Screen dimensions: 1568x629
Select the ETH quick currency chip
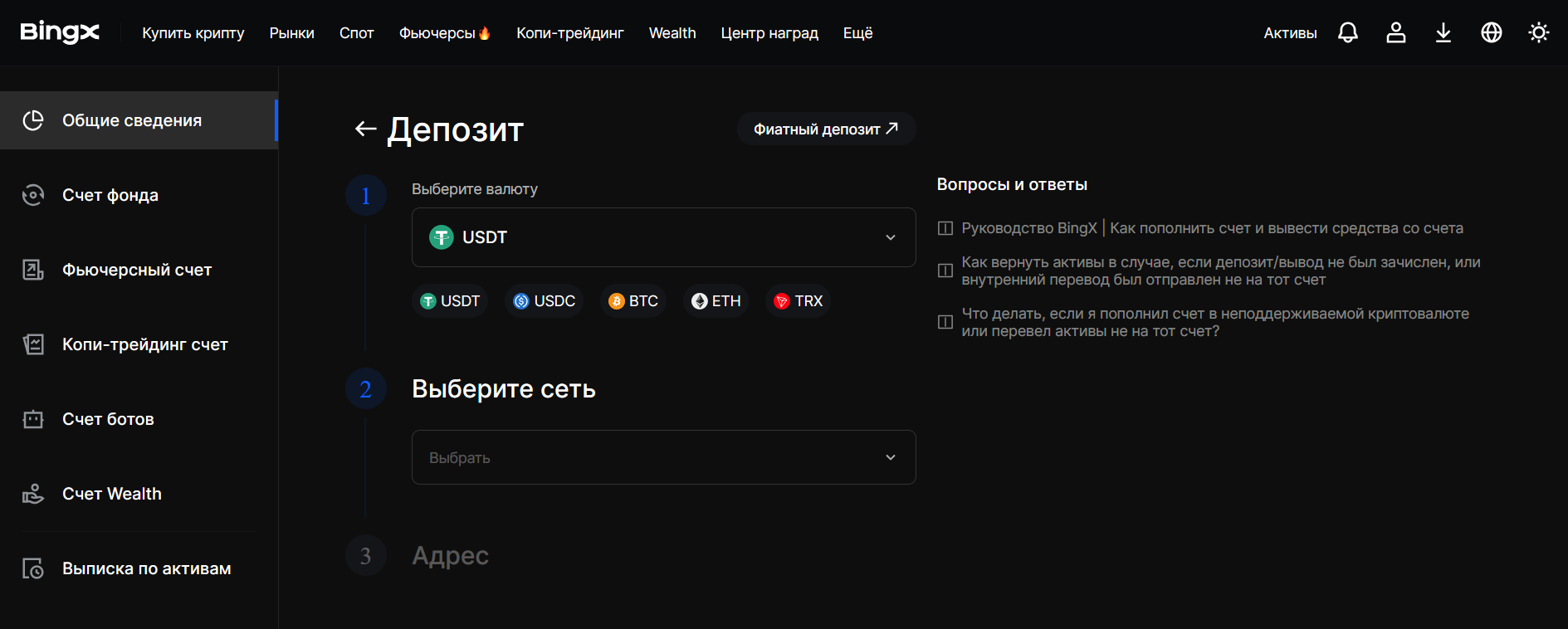716,301
